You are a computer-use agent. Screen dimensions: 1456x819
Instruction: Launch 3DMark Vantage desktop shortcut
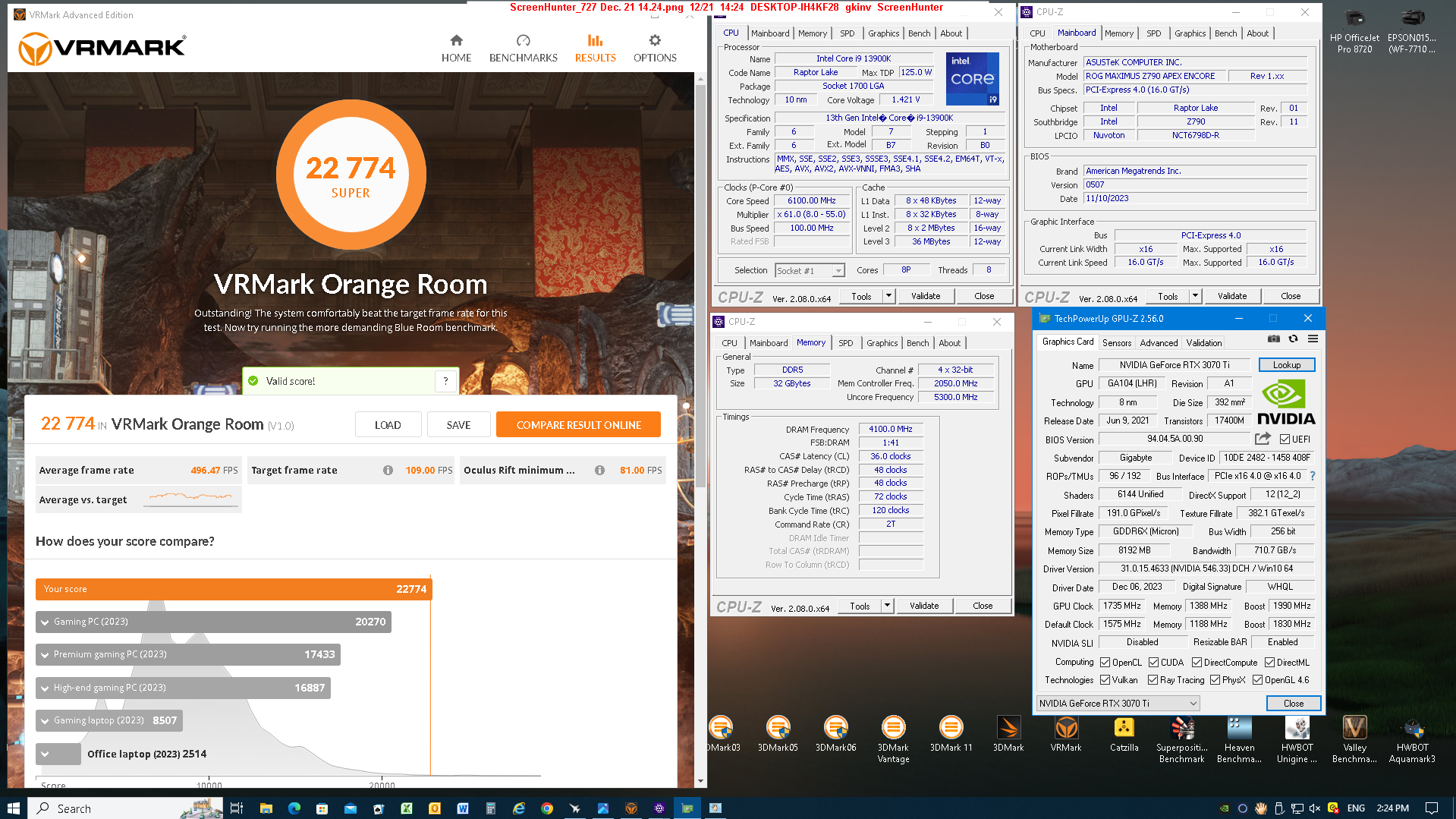[x=893, y=739]
